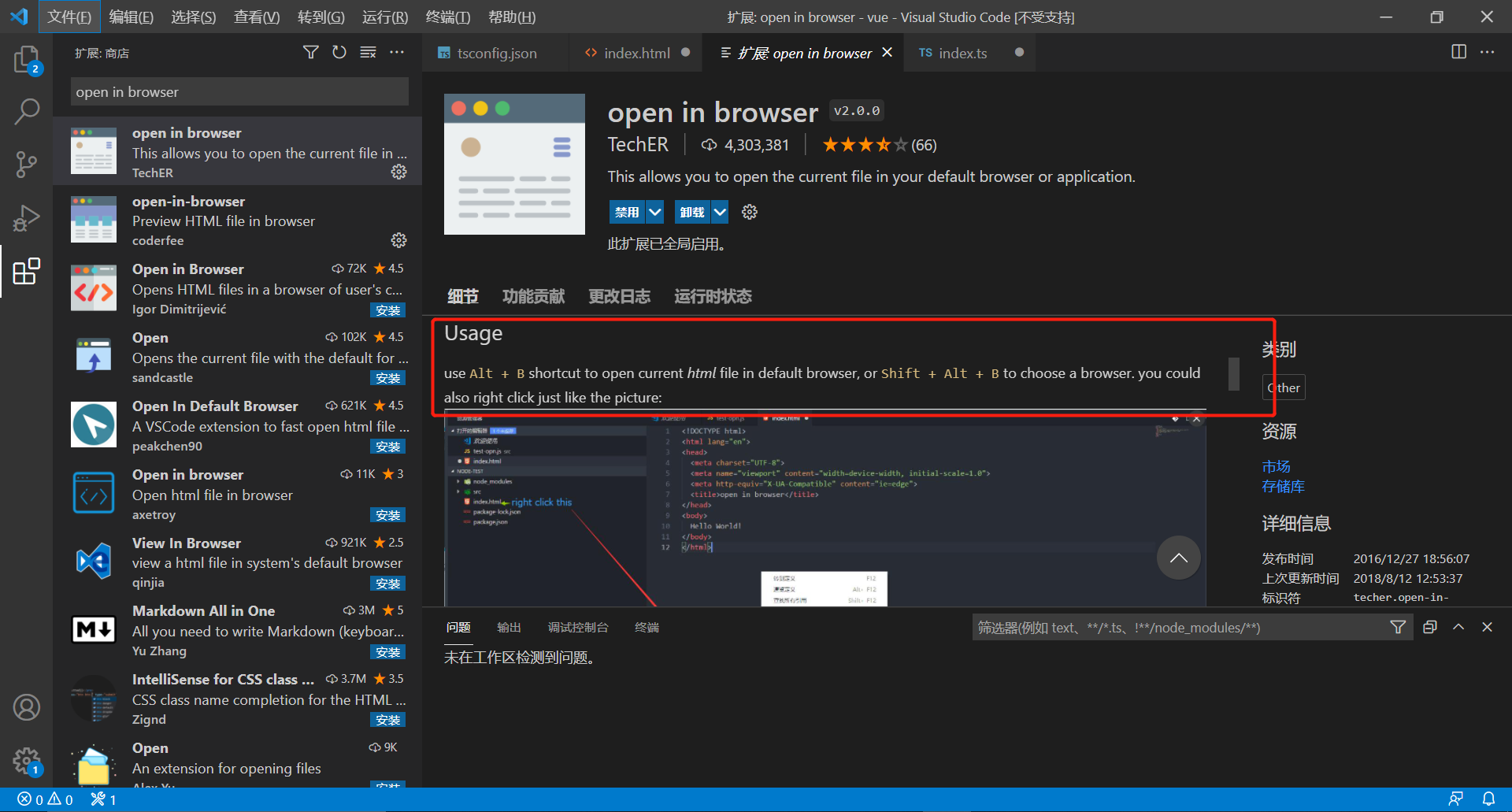Open notifications bell in status bar
Screen dimensions: 1512x812
pos(1488,799)
